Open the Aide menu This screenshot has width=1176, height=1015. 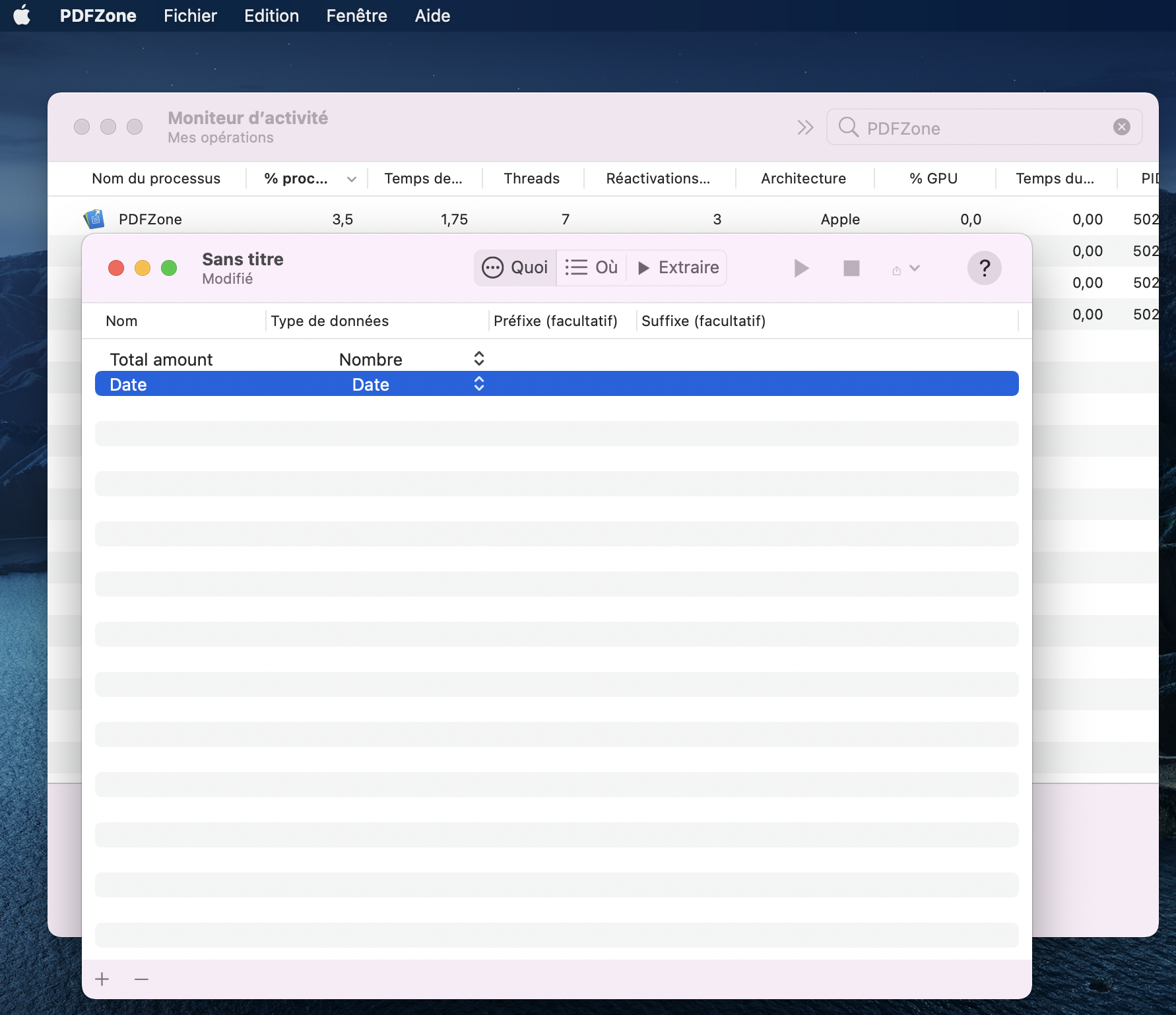coord(432,15)
